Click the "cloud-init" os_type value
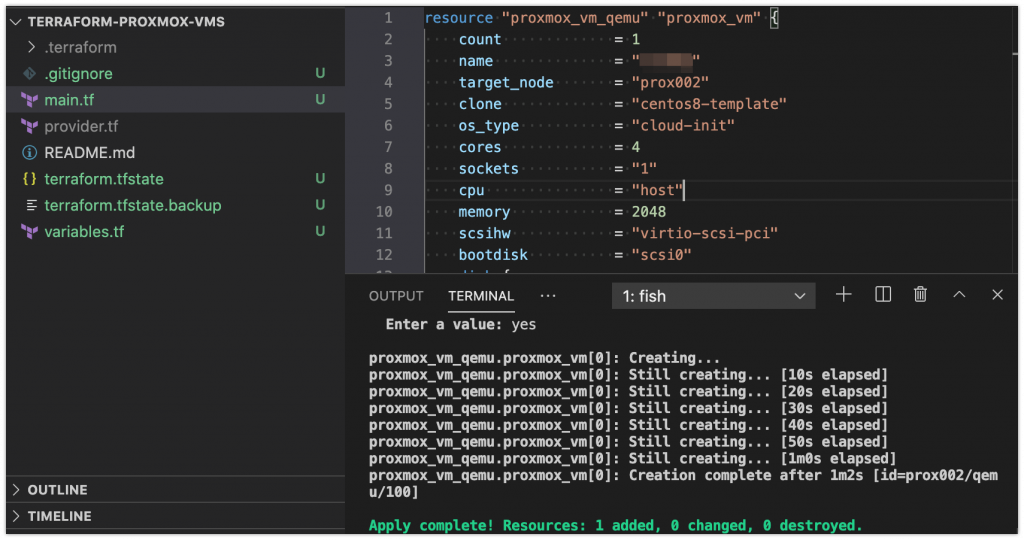This screenshot has height=540, width=1024. [683, 125]
